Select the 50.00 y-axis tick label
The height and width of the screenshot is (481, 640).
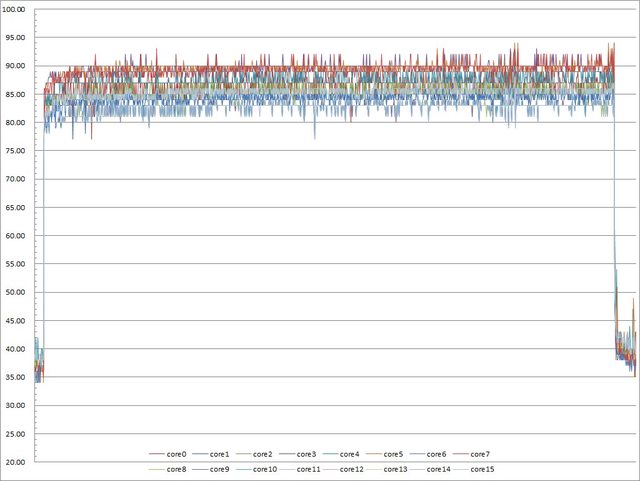pyautogui.click(x=19, y=292)
